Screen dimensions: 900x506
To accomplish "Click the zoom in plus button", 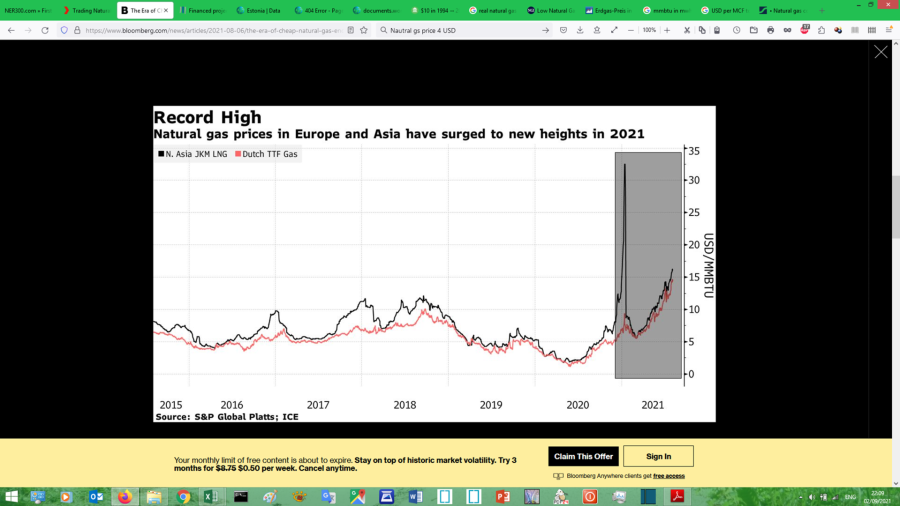I will [666, 30].
